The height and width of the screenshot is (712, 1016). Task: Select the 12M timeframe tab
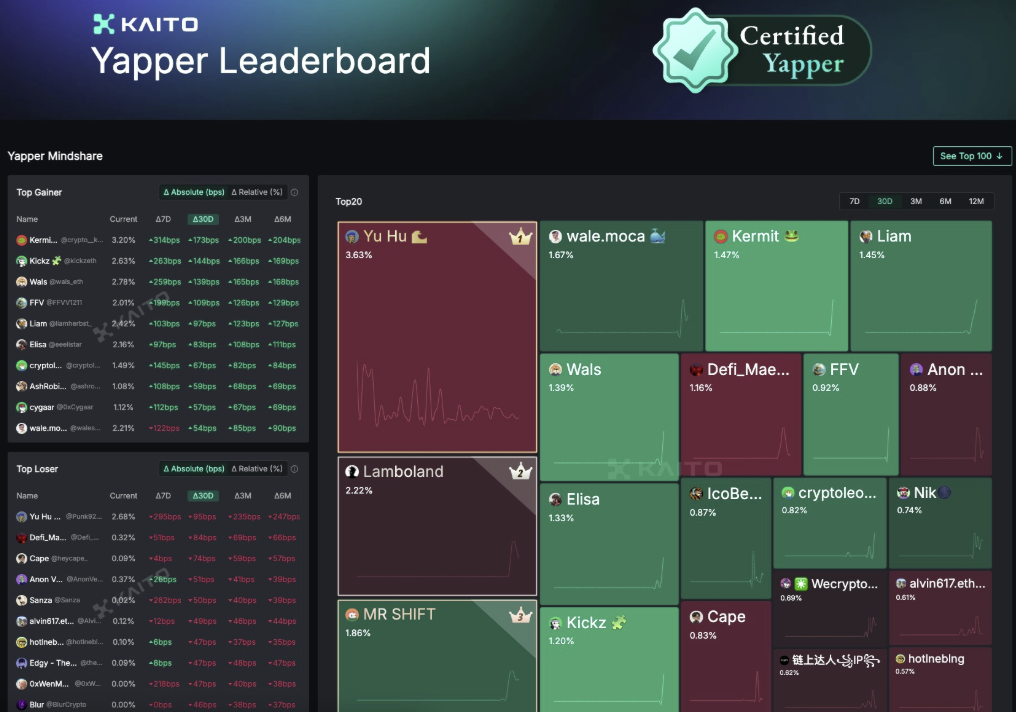pos(976,201)
